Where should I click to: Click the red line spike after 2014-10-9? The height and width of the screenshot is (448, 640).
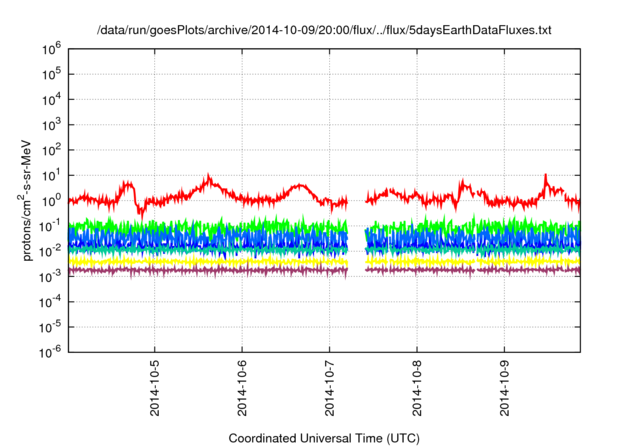pos(546,179)
